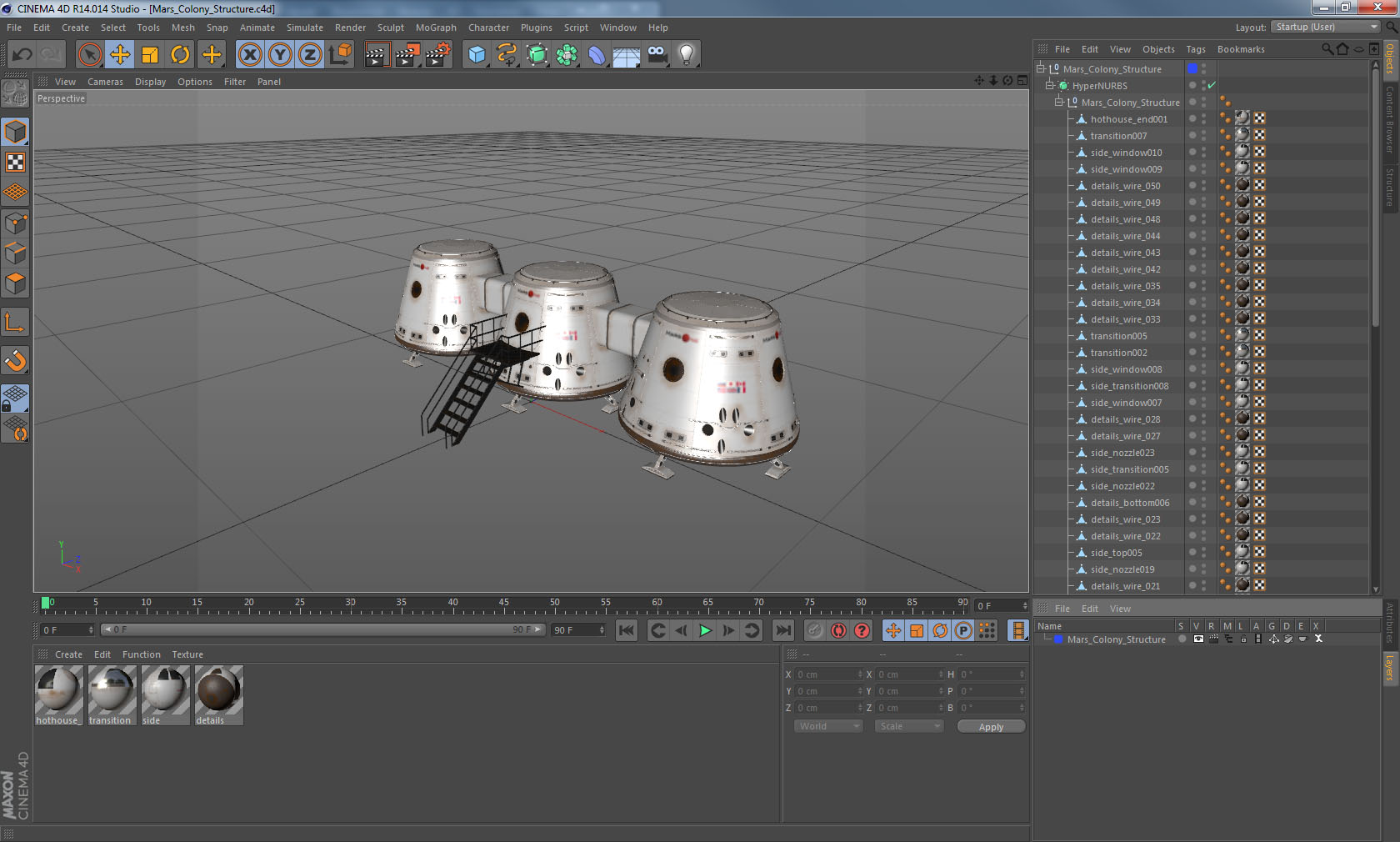Open the spline pen tools

[x=507, y=55]
